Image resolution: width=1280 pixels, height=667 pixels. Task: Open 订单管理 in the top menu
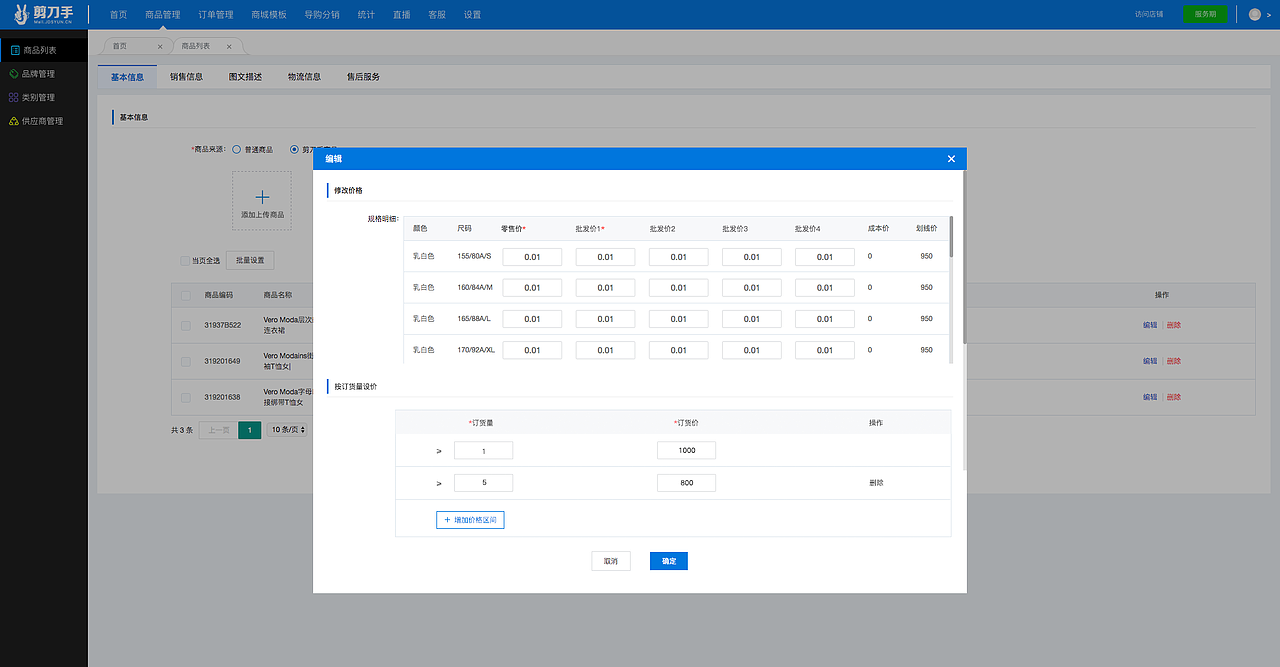pos(215,15)
